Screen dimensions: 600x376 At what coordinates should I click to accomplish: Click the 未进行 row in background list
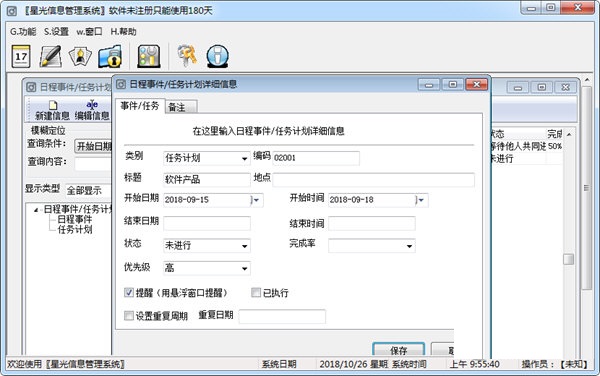point(526,158)
